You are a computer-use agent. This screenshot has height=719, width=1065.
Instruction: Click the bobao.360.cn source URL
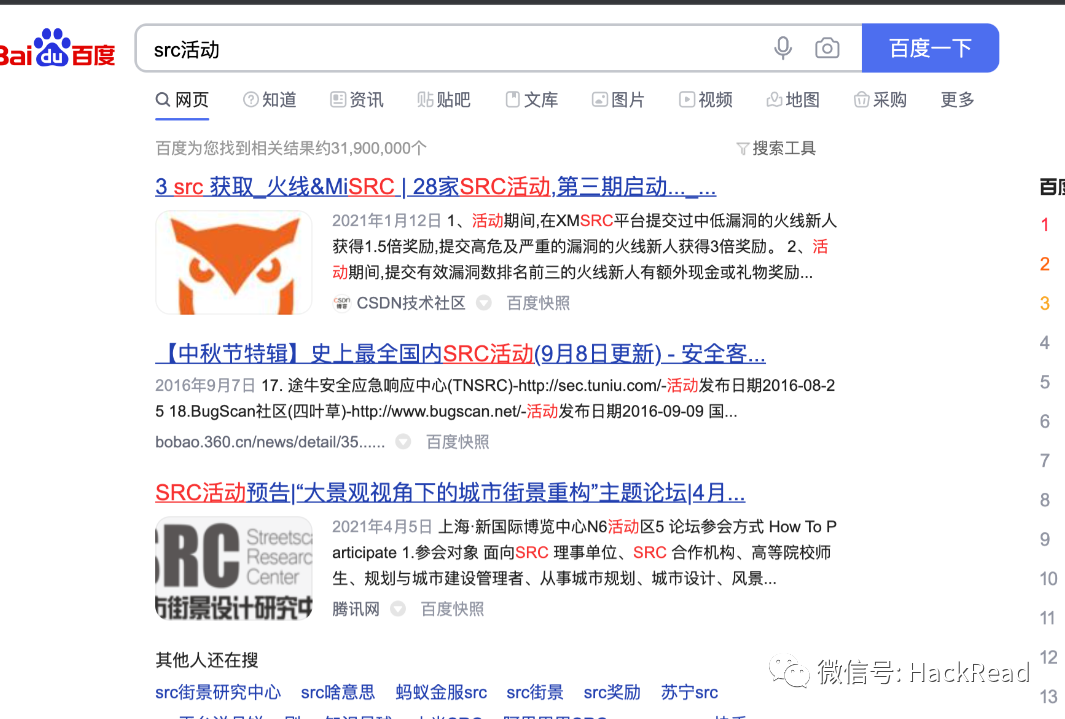[270, 442]
